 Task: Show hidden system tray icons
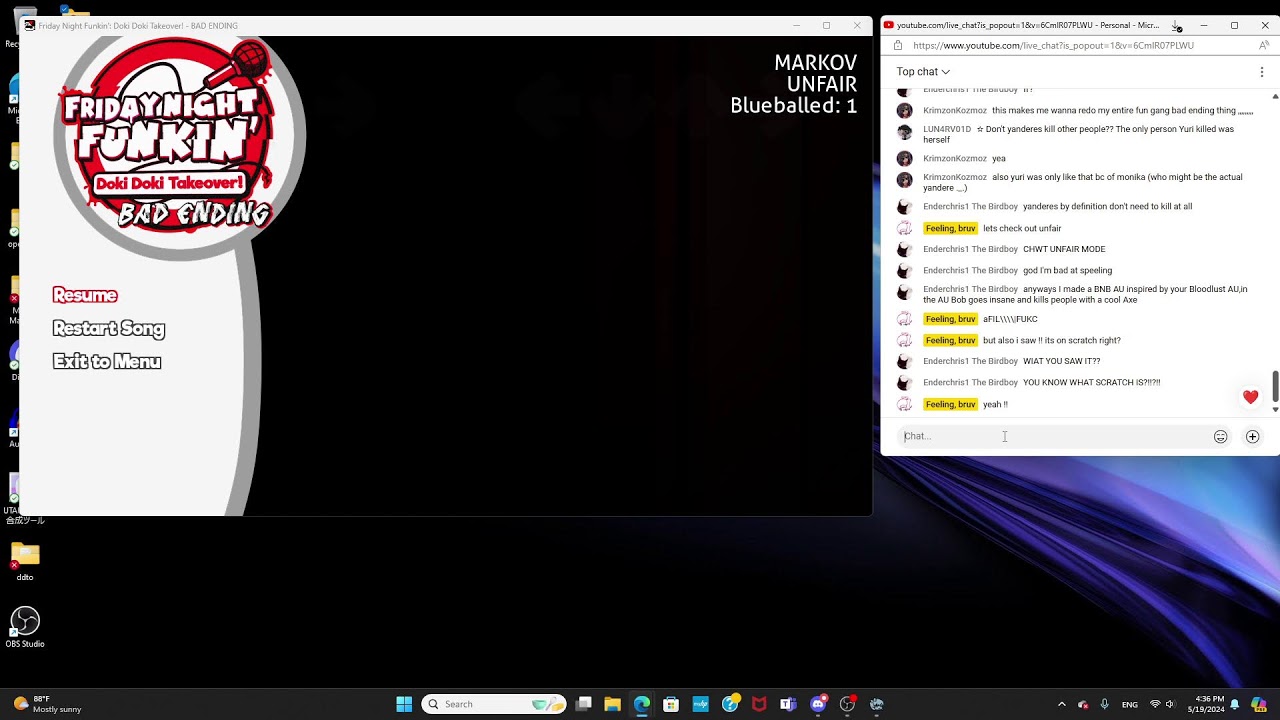pos(1061,704)
